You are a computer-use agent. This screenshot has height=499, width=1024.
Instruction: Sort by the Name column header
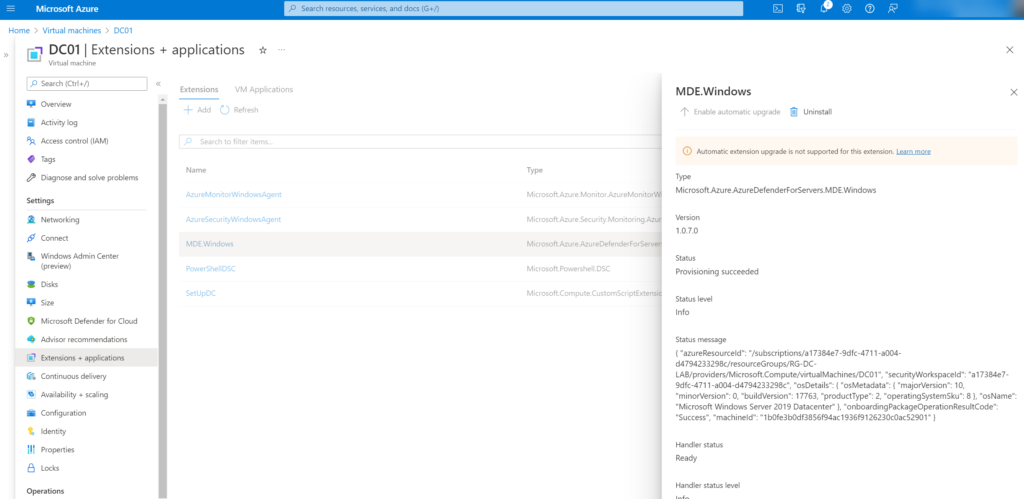pyautogui.click(x=196, y=170)
